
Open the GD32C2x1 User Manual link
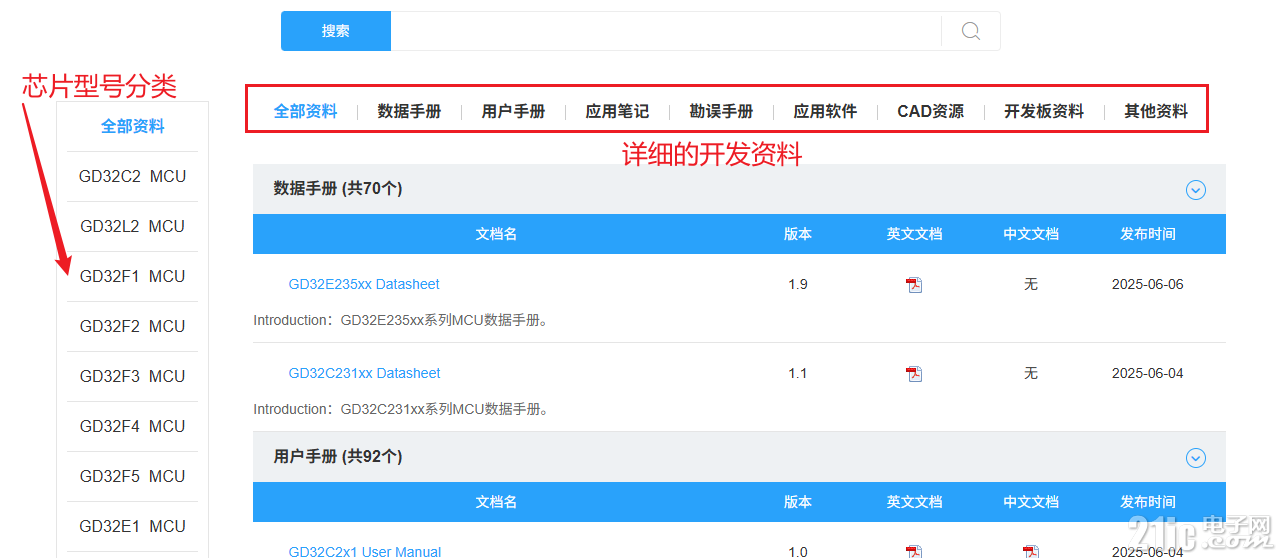click(364, 551)
